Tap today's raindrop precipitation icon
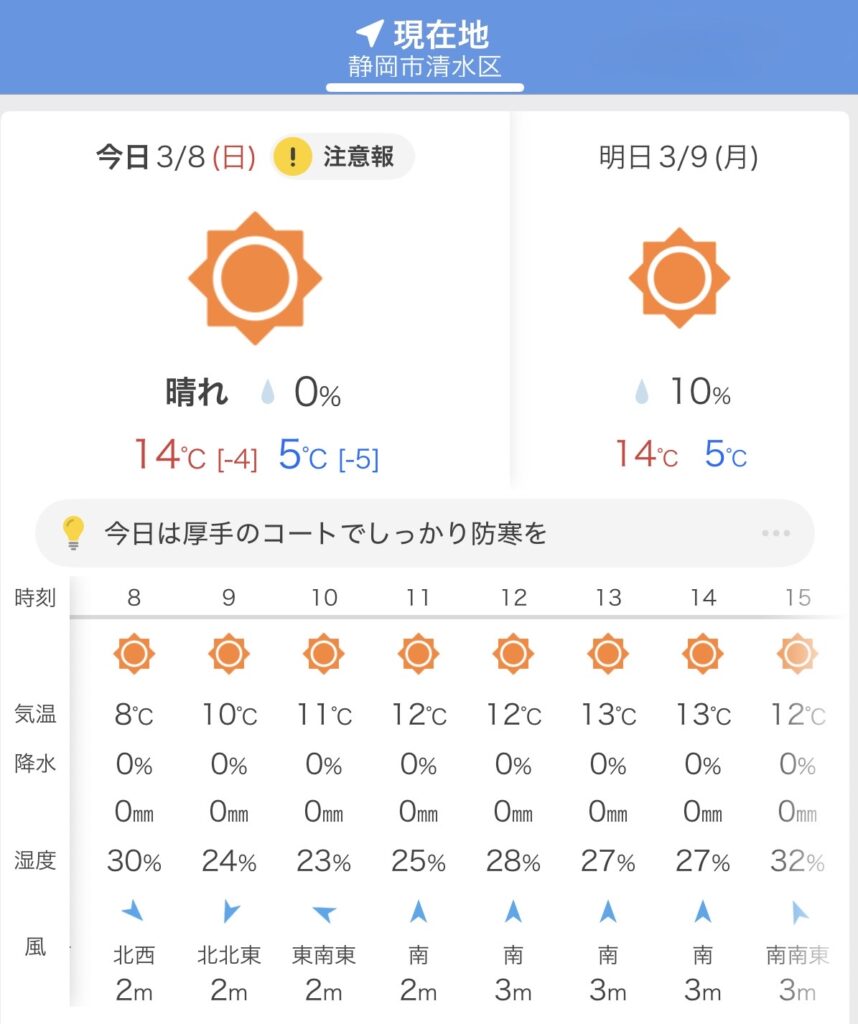 (267, 394)
